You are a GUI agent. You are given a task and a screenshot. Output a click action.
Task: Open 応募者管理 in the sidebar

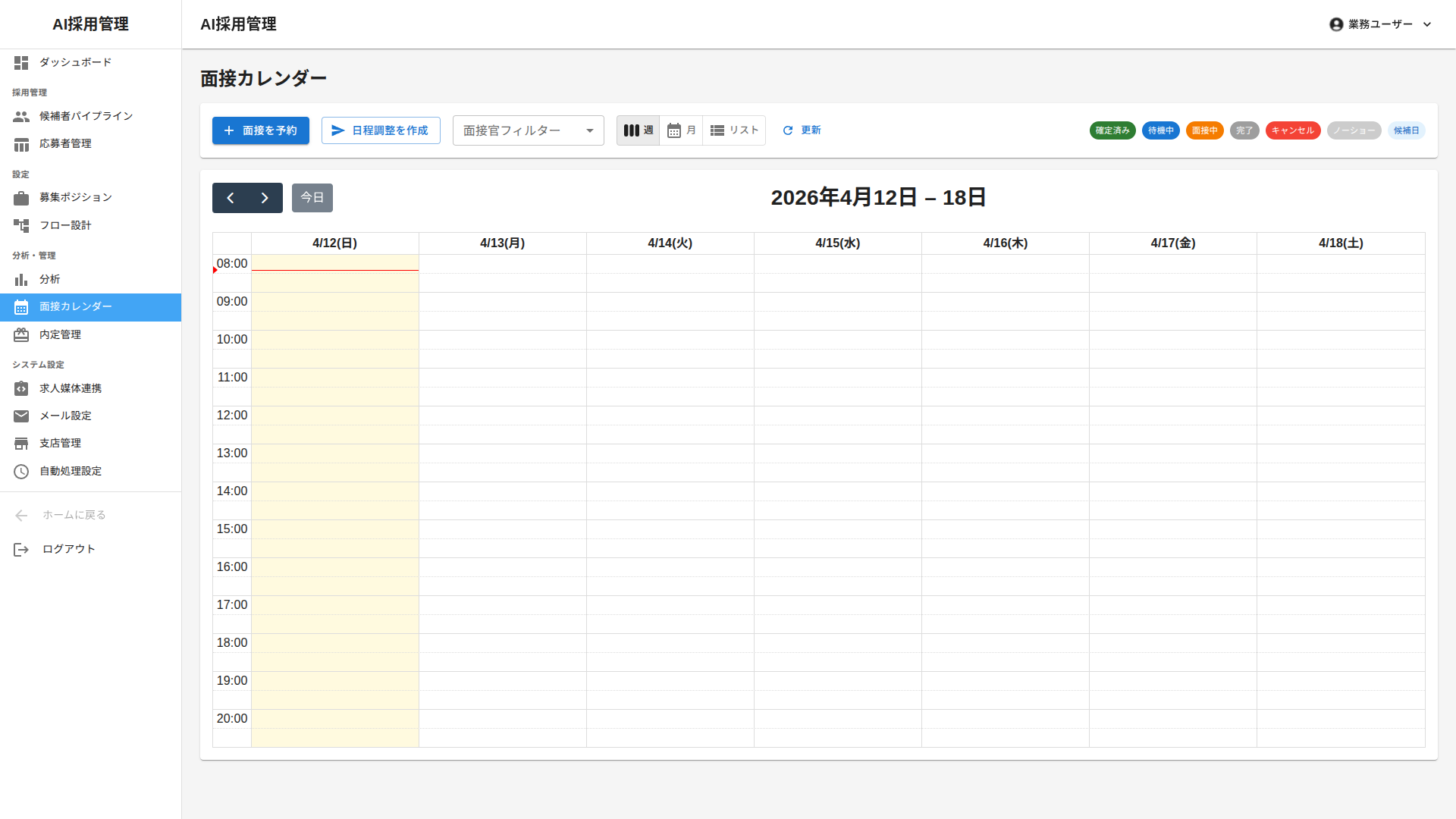click(65, 144)
